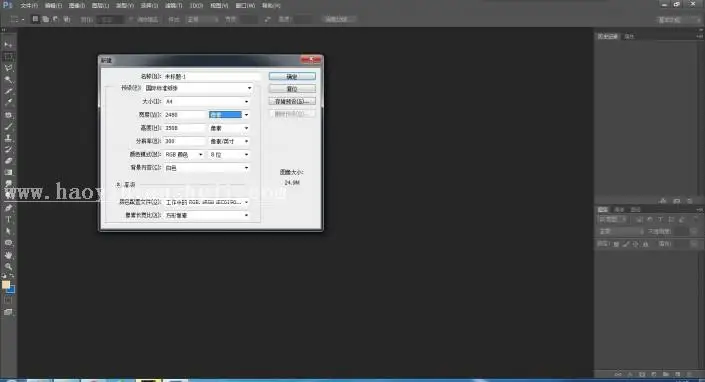Click create new layer icon
The height and width of the screenshot is (382, 705).
pyautogui.click(x=678, y=374)
